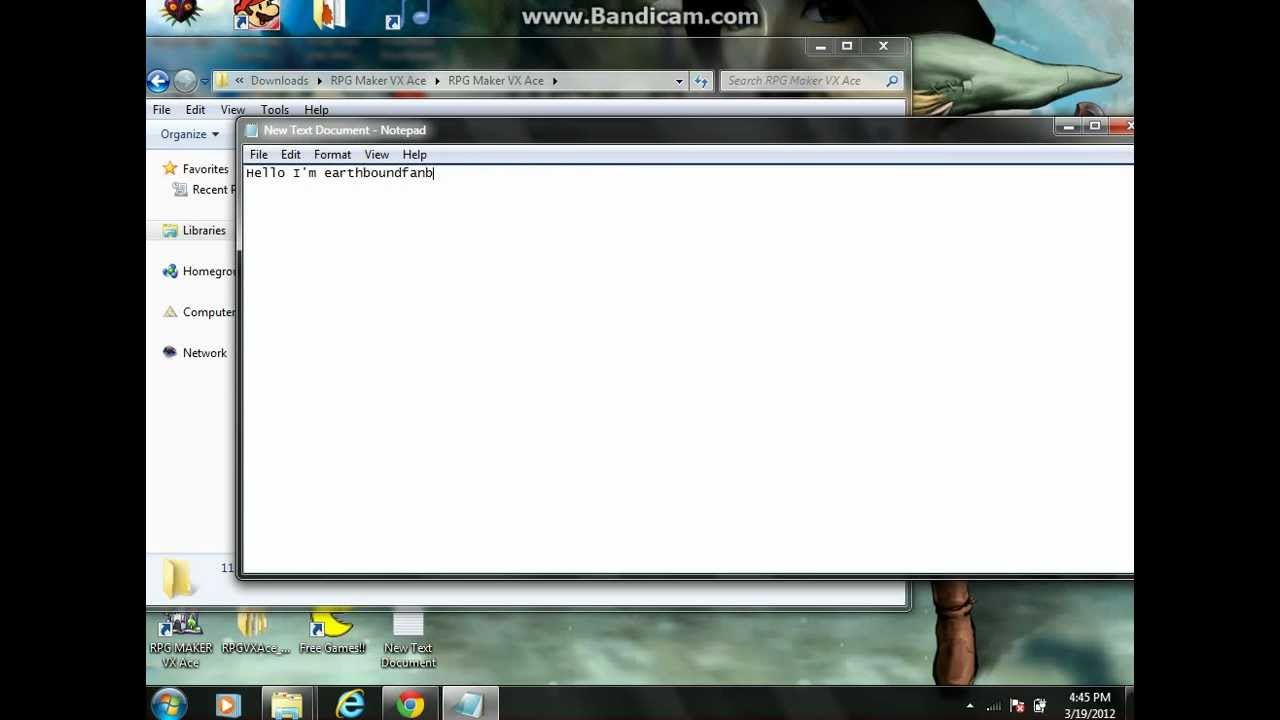Show hidden system tray icons
1280x720 pixels.
tap(969, 706)
